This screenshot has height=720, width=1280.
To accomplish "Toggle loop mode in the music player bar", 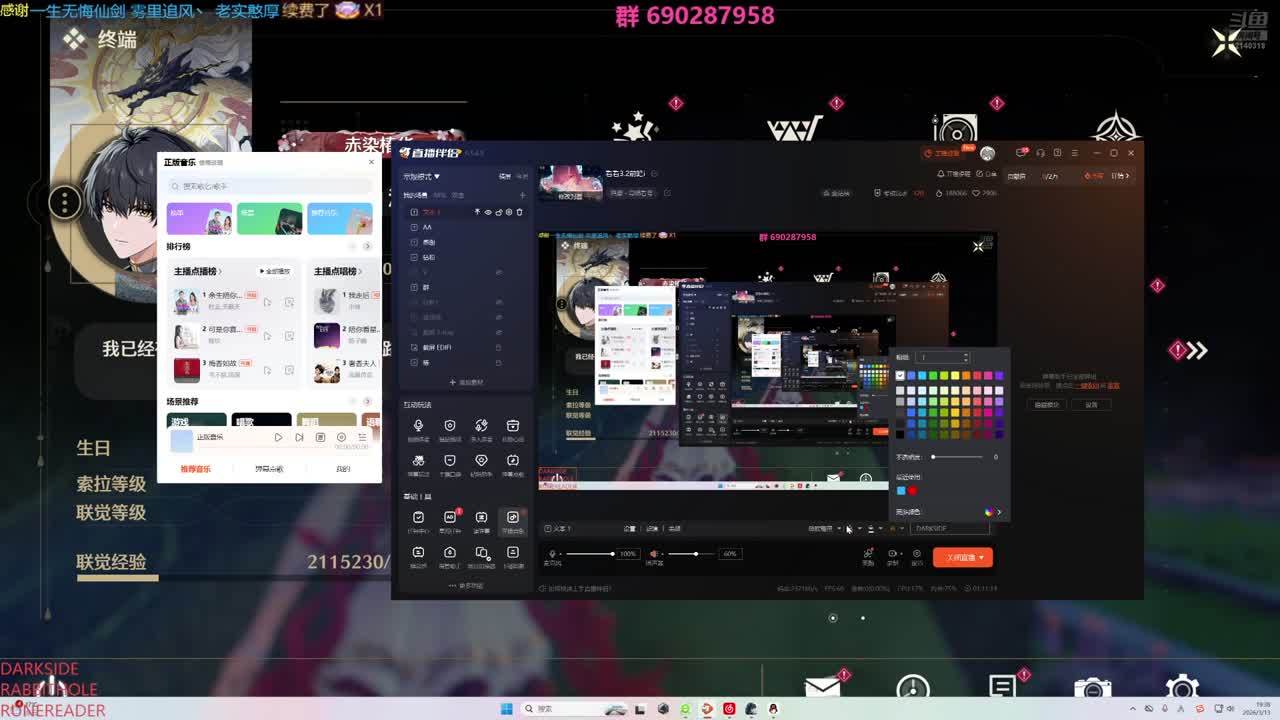I will (x=341, y=437).
